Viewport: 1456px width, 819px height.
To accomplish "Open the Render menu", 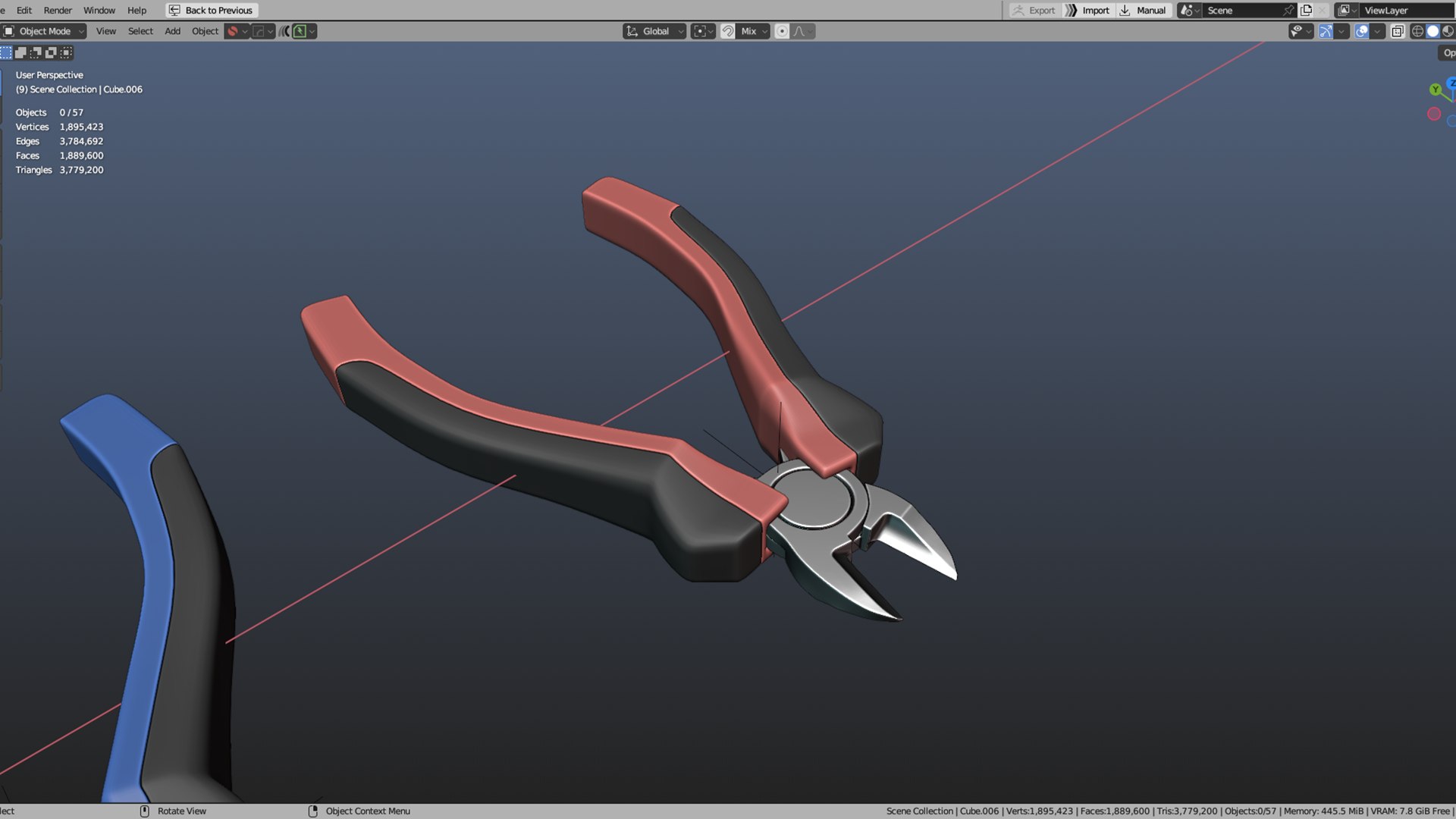I will (x=58, y=11).
